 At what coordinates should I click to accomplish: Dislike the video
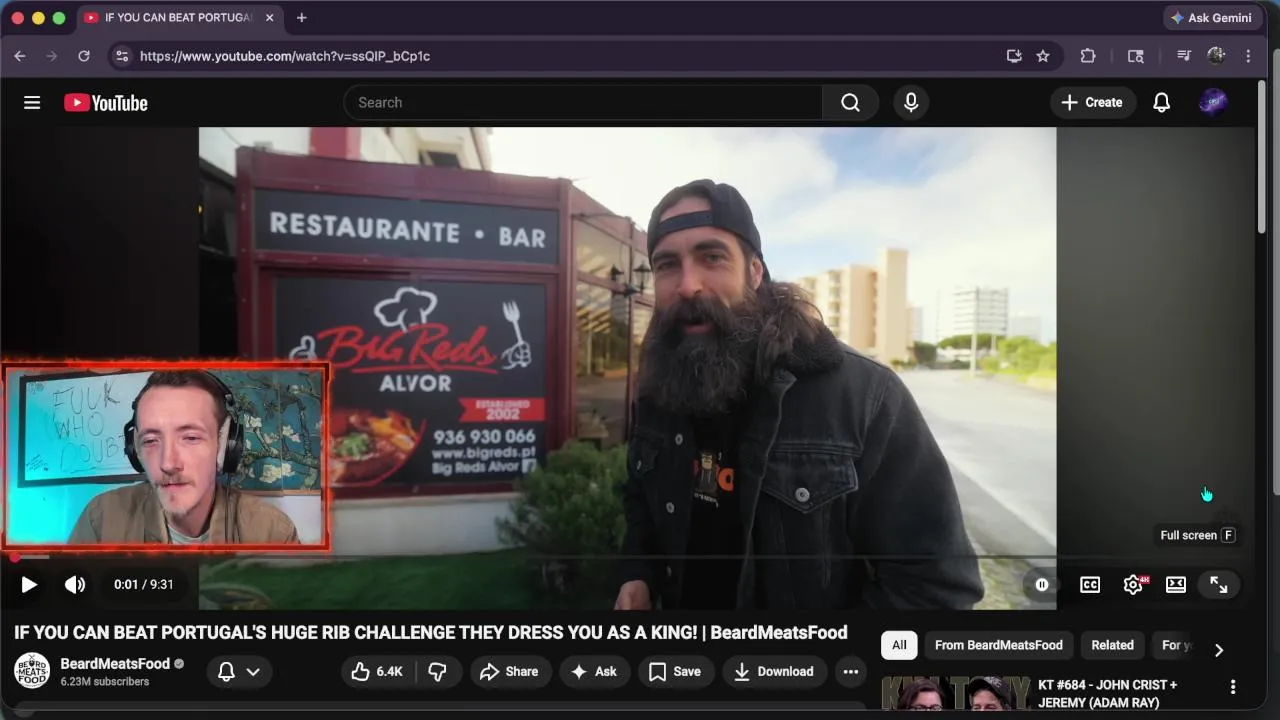437,671
